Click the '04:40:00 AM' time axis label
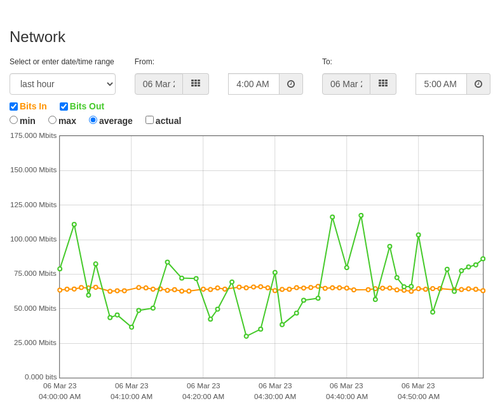The width and height of the screenshot is (500, 403). click(347, 397)
